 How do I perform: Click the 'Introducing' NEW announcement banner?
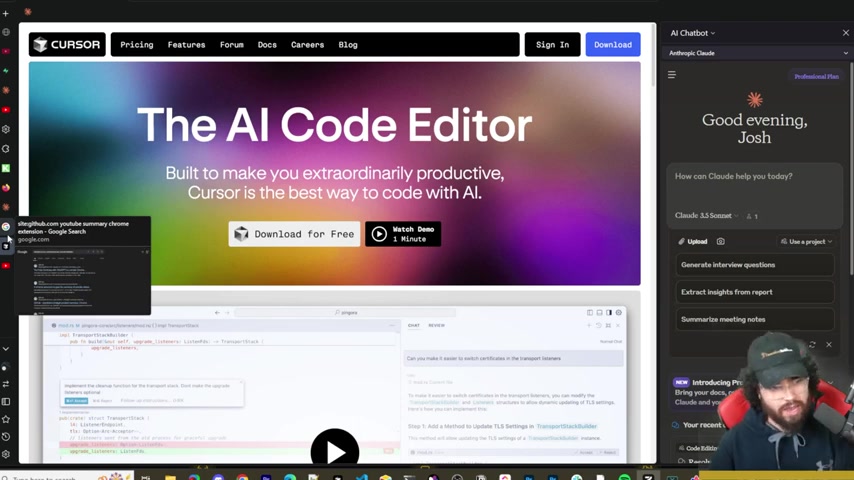click(x=708, y=392)
